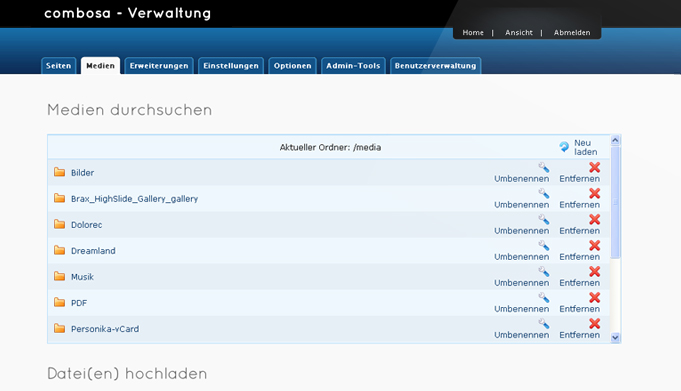Click the Neu laden link
The image size is (681, 391).
(585, 147)
